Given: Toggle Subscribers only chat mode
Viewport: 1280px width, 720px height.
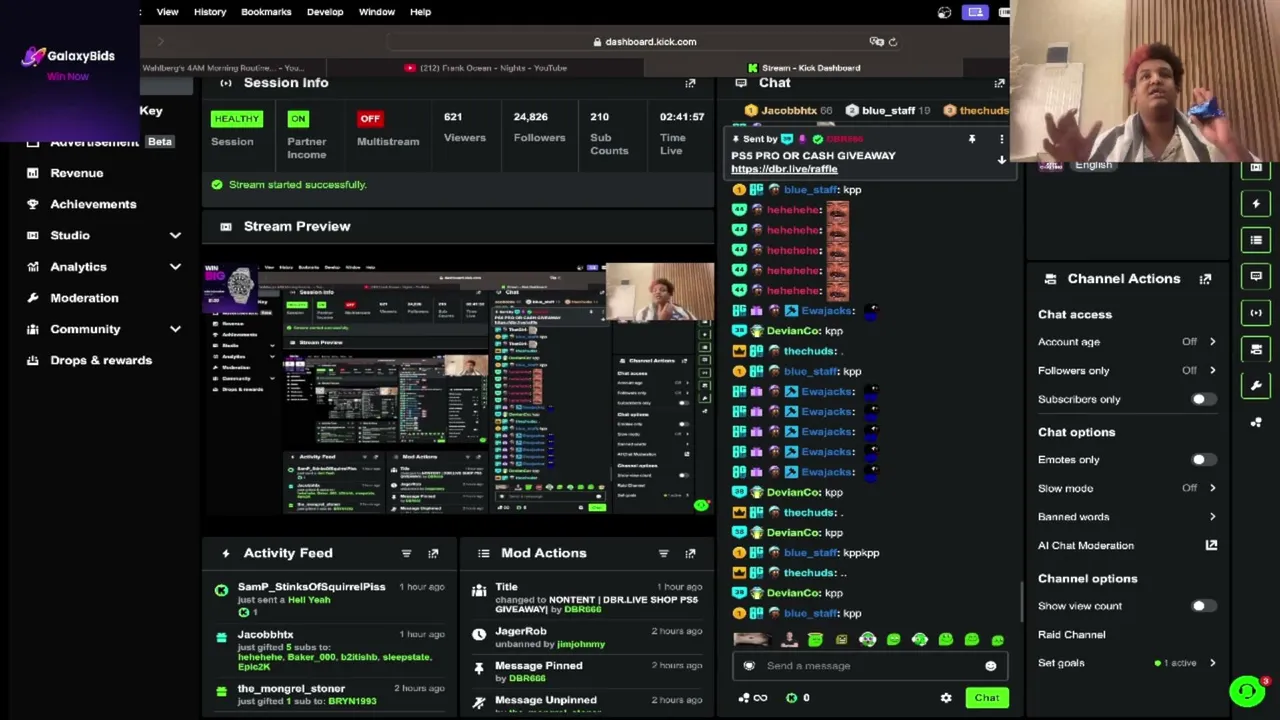Looking at the screenshot, I should [x=1204, y=399].
